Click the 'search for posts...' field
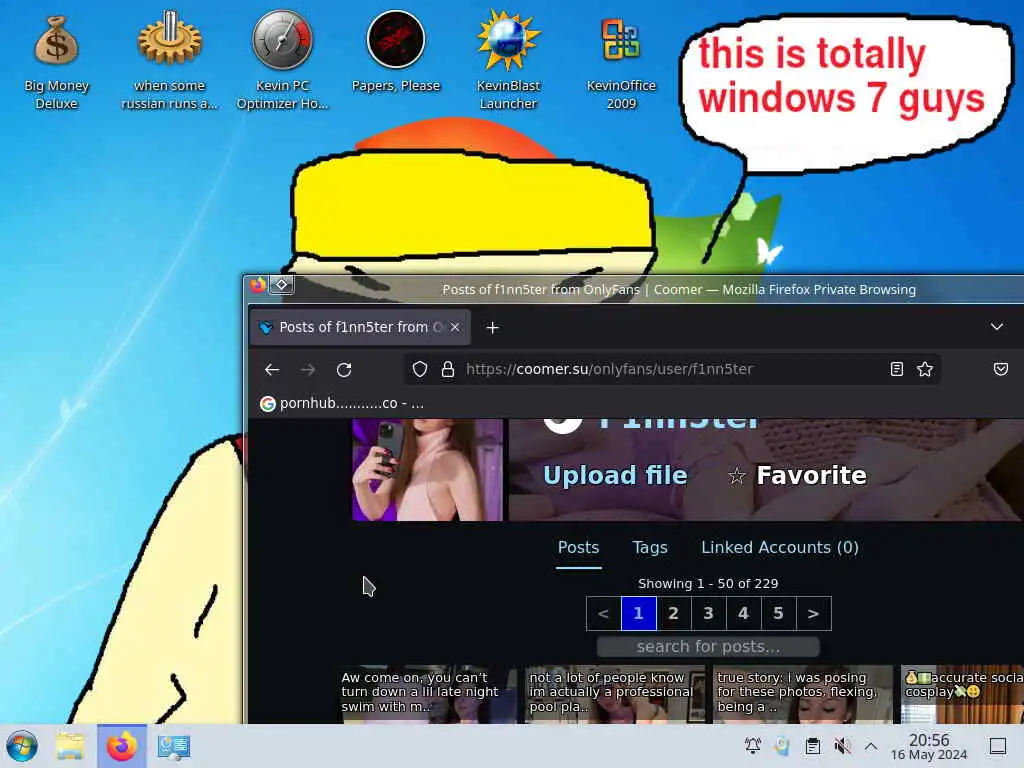Screen dimensions: 1024x768 click(x=708, y=647)
